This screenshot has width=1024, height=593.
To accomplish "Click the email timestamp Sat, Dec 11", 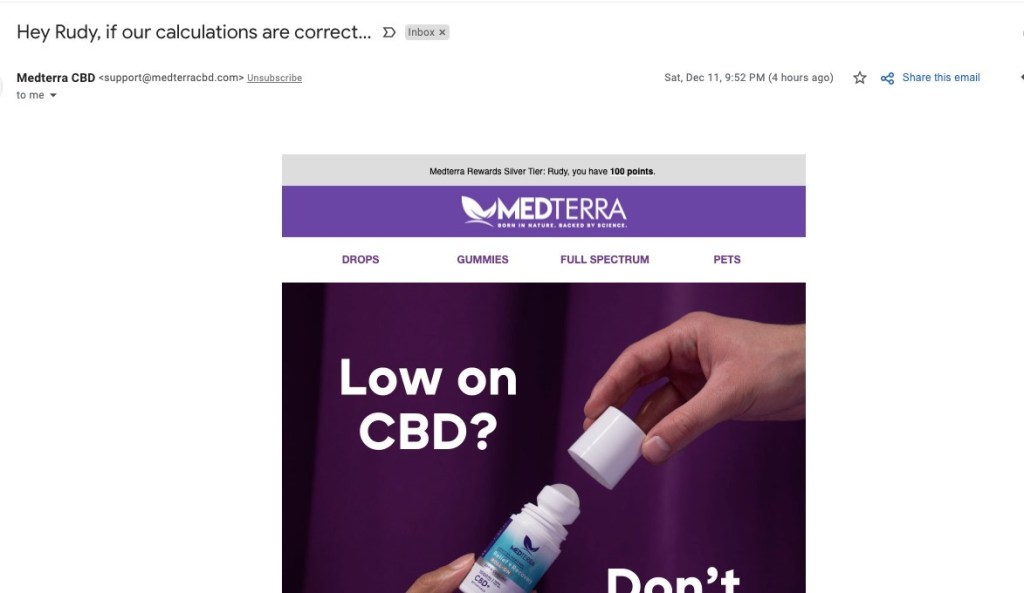I will pos(748,77).
